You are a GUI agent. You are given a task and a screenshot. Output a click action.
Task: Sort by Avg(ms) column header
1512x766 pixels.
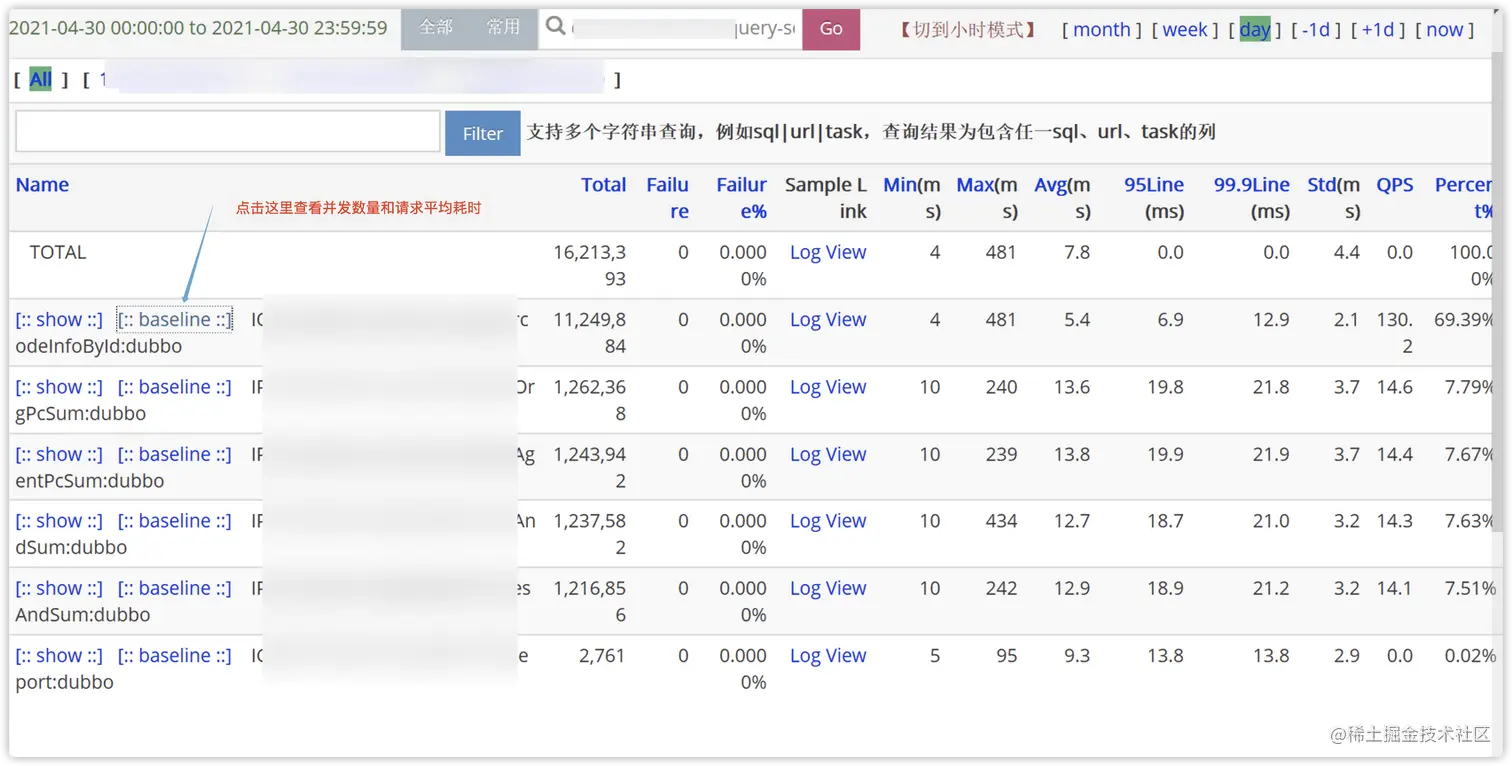[1062, 198]
